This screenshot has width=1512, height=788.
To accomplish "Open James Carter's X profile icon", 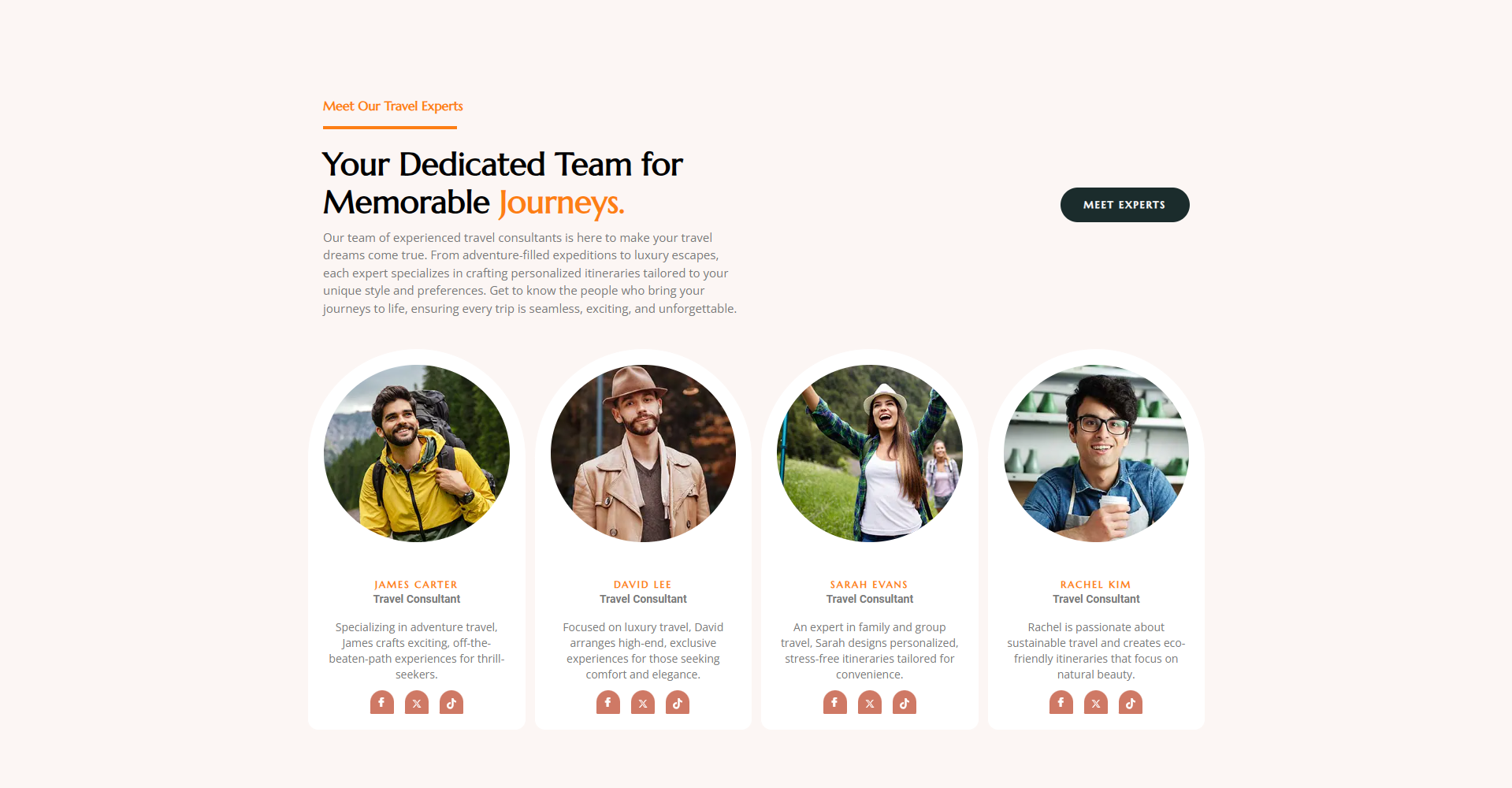I will (417, 703).
